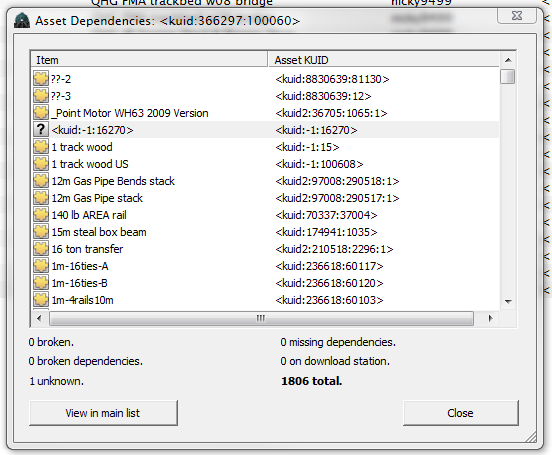Click the KUID cell <kuid2:210518:2296:1>
This screenshot has width=552, height=455.
334,249
